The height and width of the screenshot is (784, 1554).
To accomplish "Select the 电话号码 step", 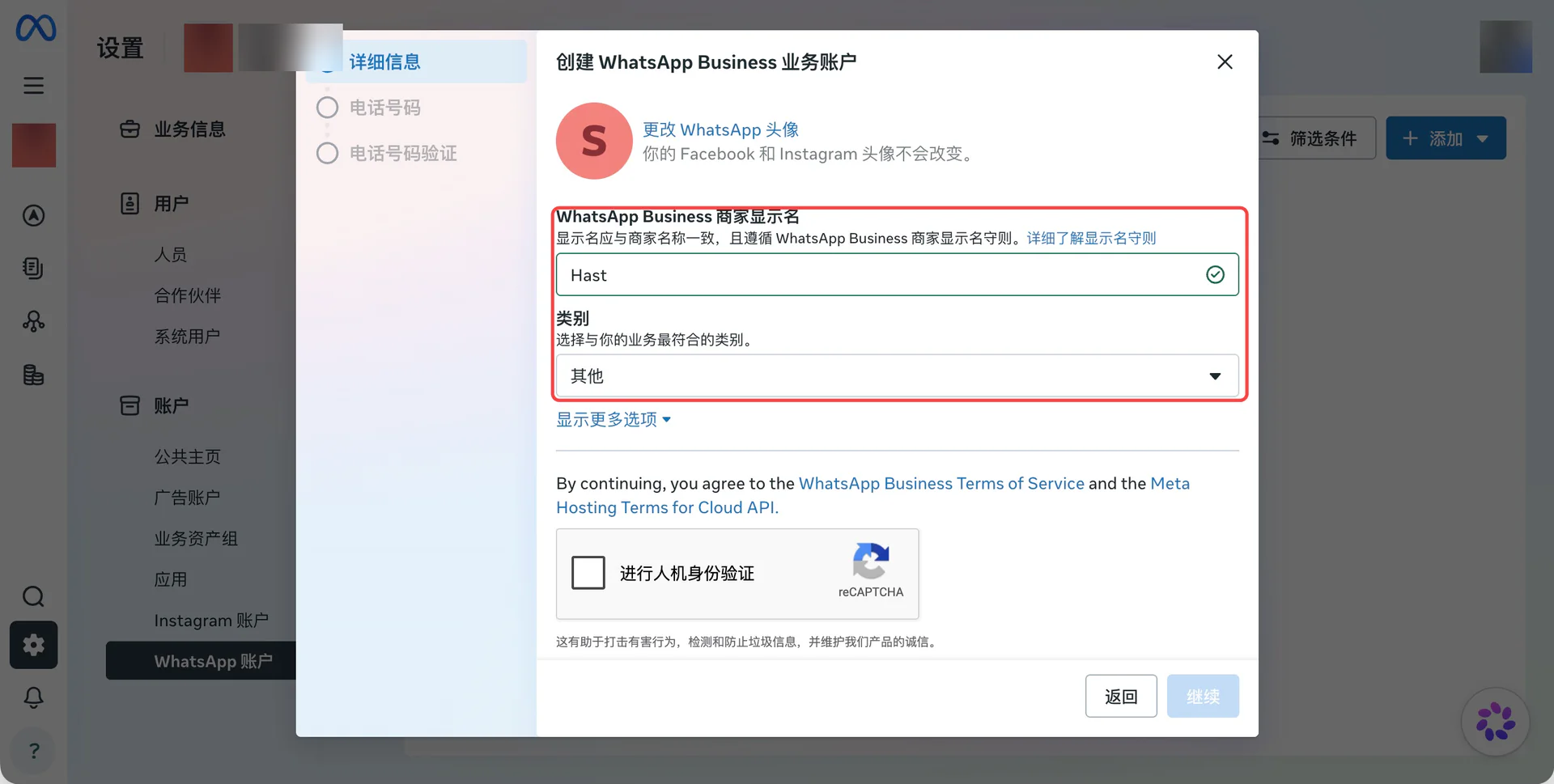I will pos(385,108).
